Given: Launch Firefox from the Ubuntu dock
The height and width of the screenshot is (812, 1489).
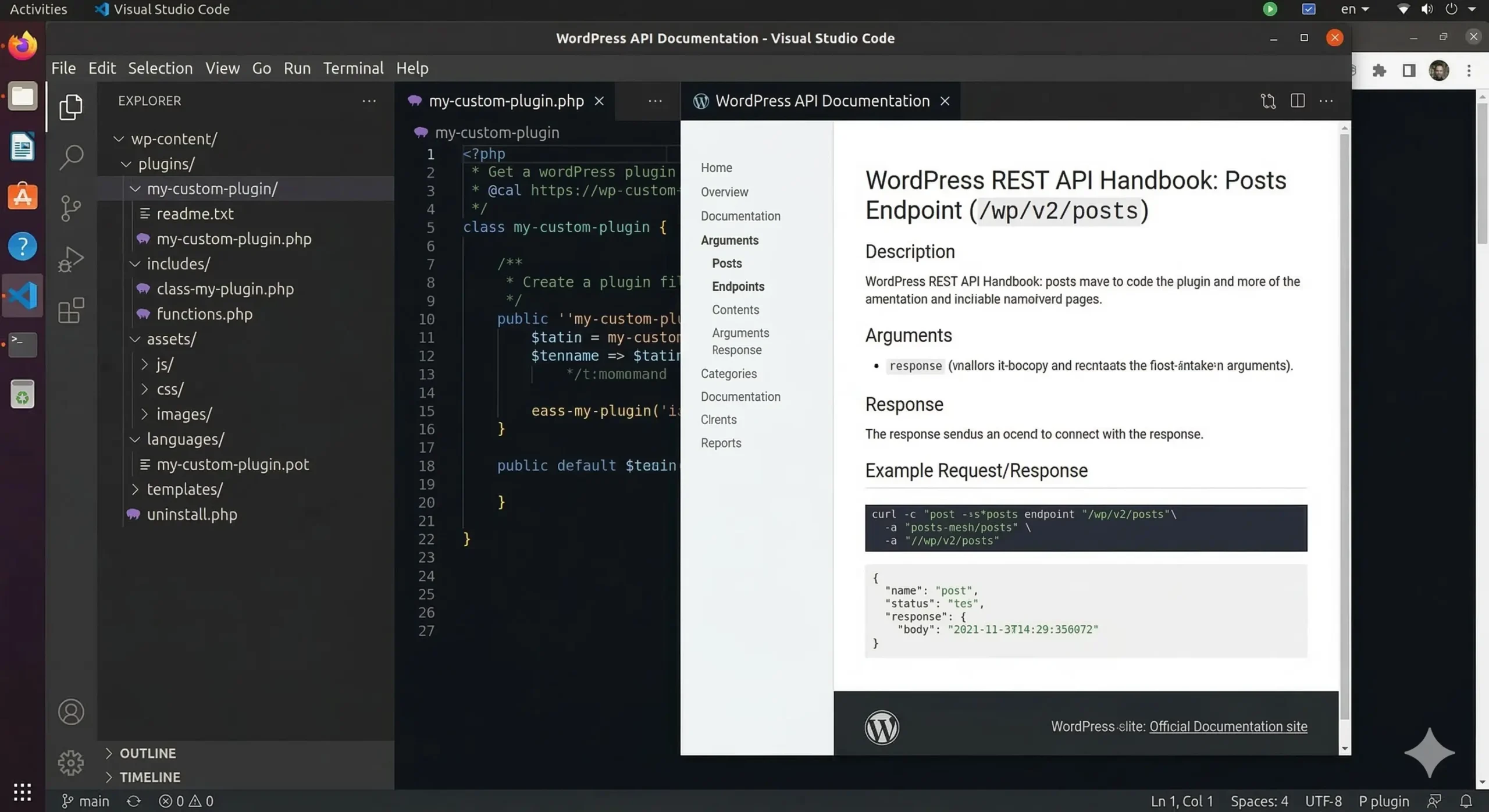Looking at the screenshot, I should tap(22, 45).
